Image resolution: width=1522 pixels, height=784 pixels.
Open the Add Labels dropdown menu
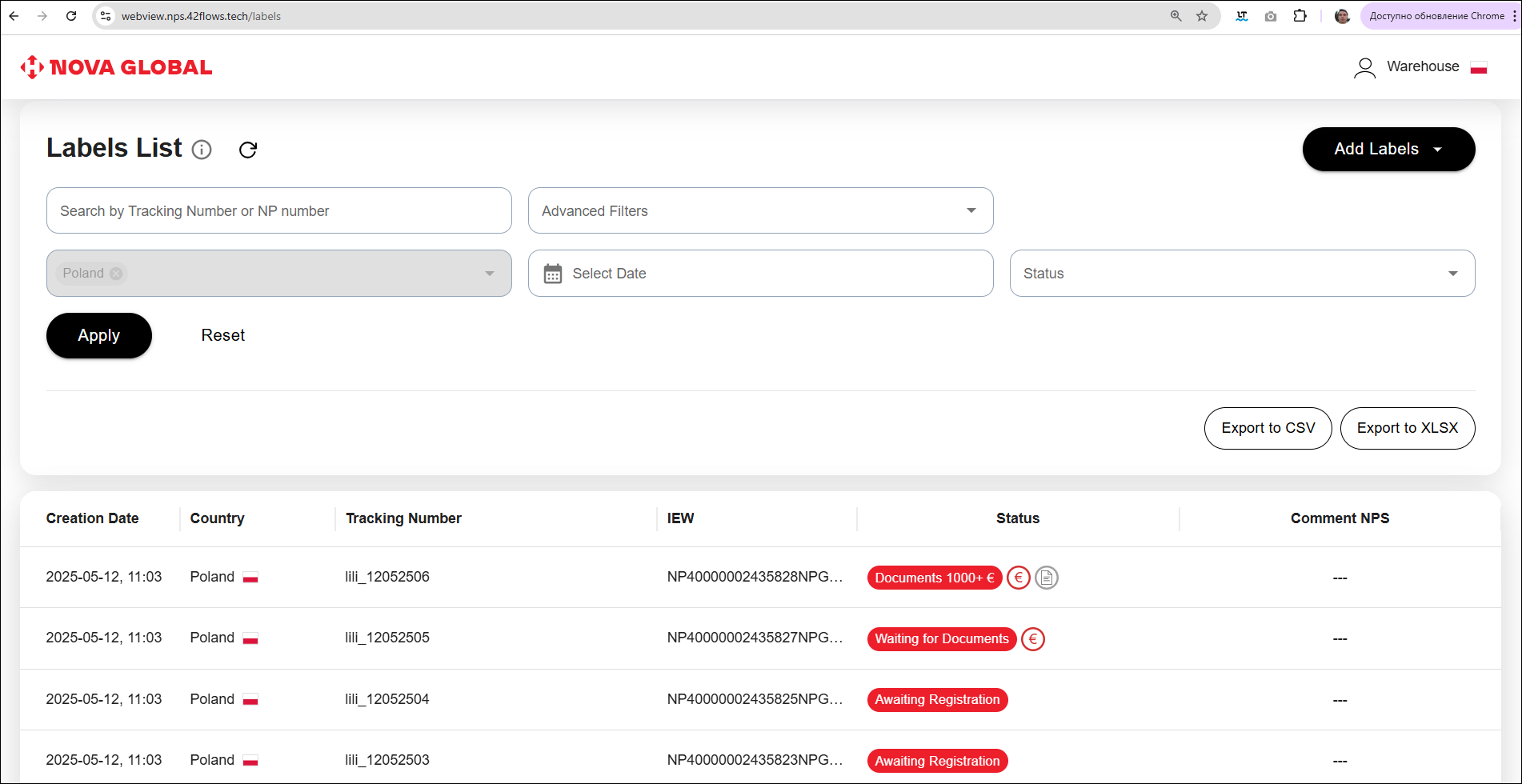[x=1388, y=150]
